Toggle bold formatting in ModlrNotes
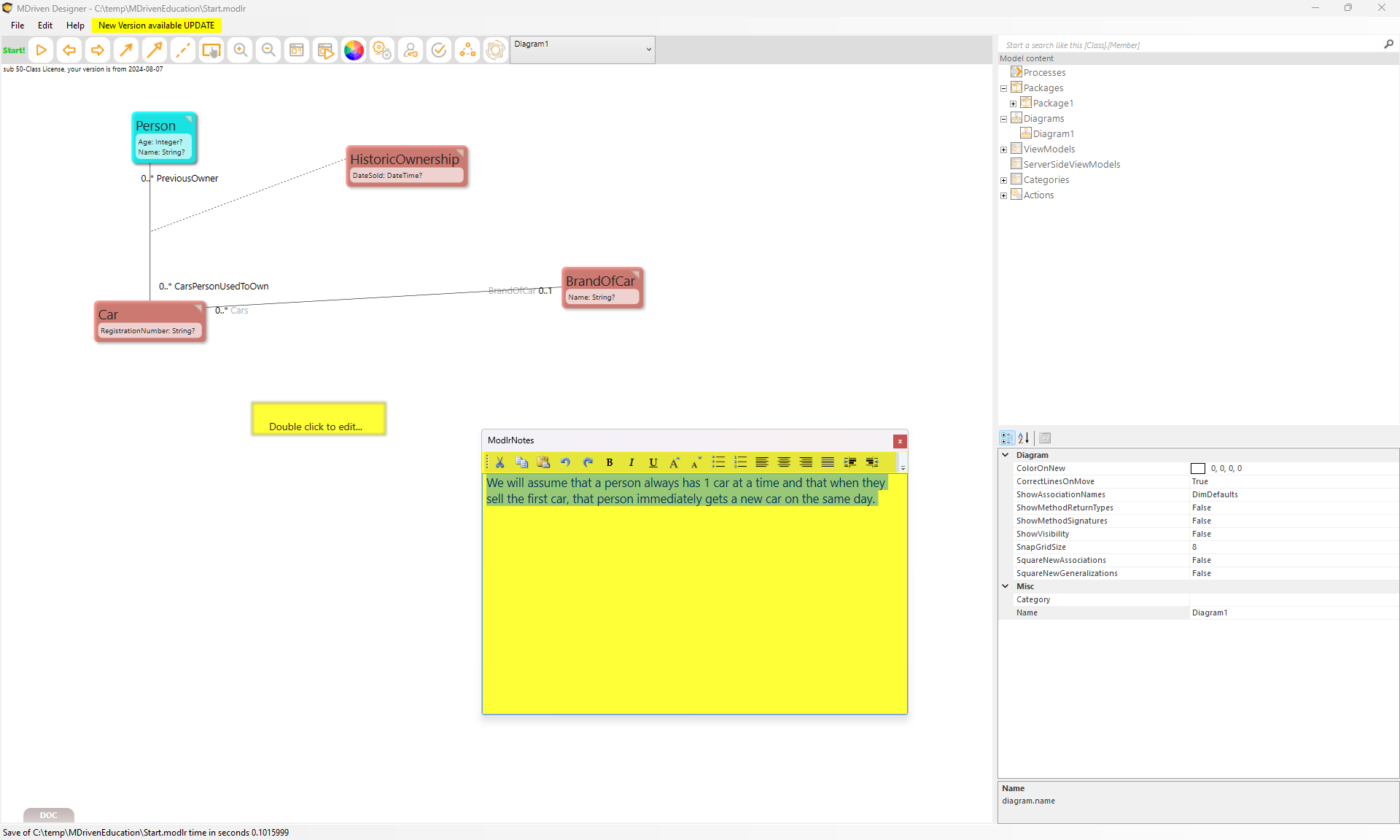 click(610, 462)
